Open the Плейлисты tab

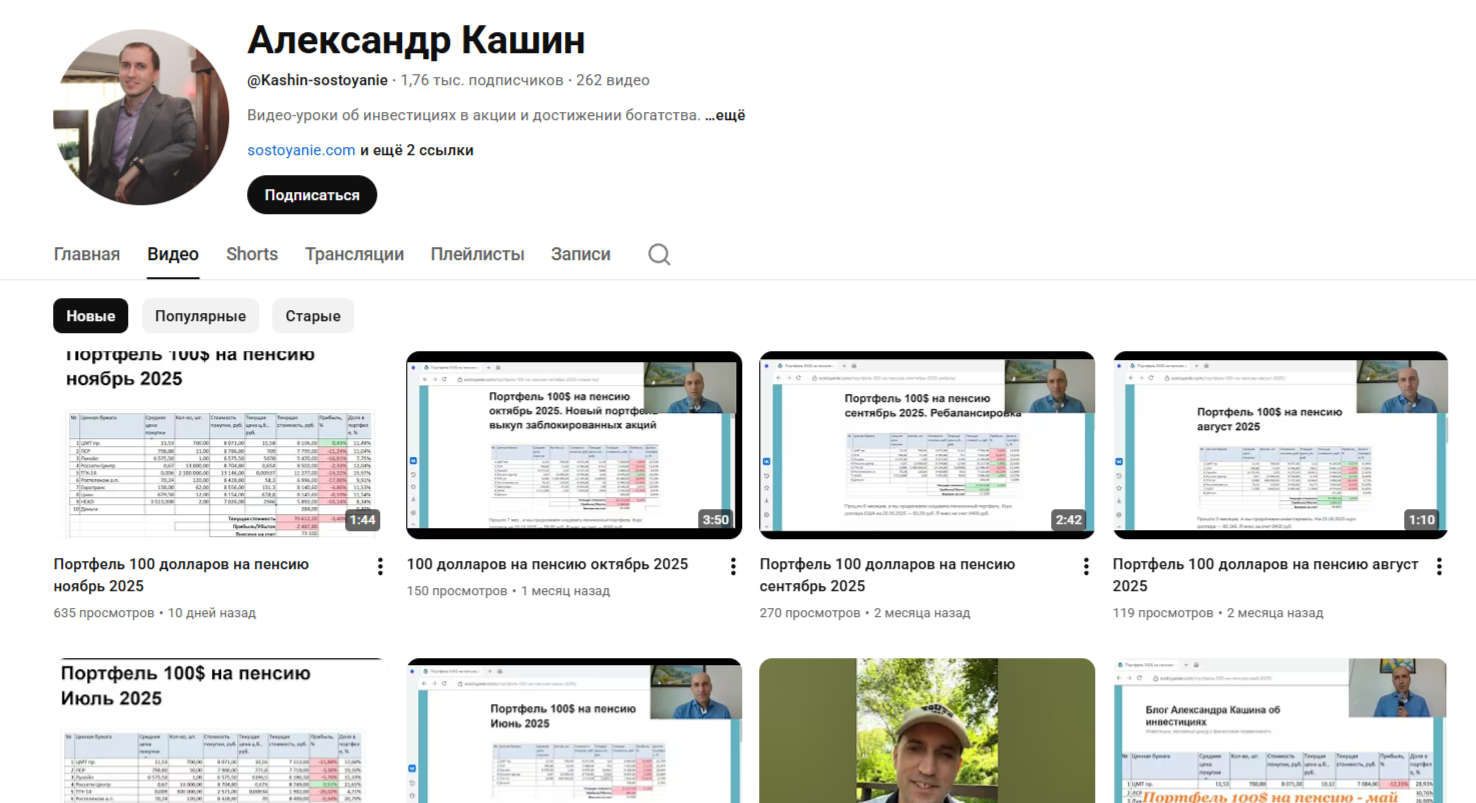pos(477,254)
